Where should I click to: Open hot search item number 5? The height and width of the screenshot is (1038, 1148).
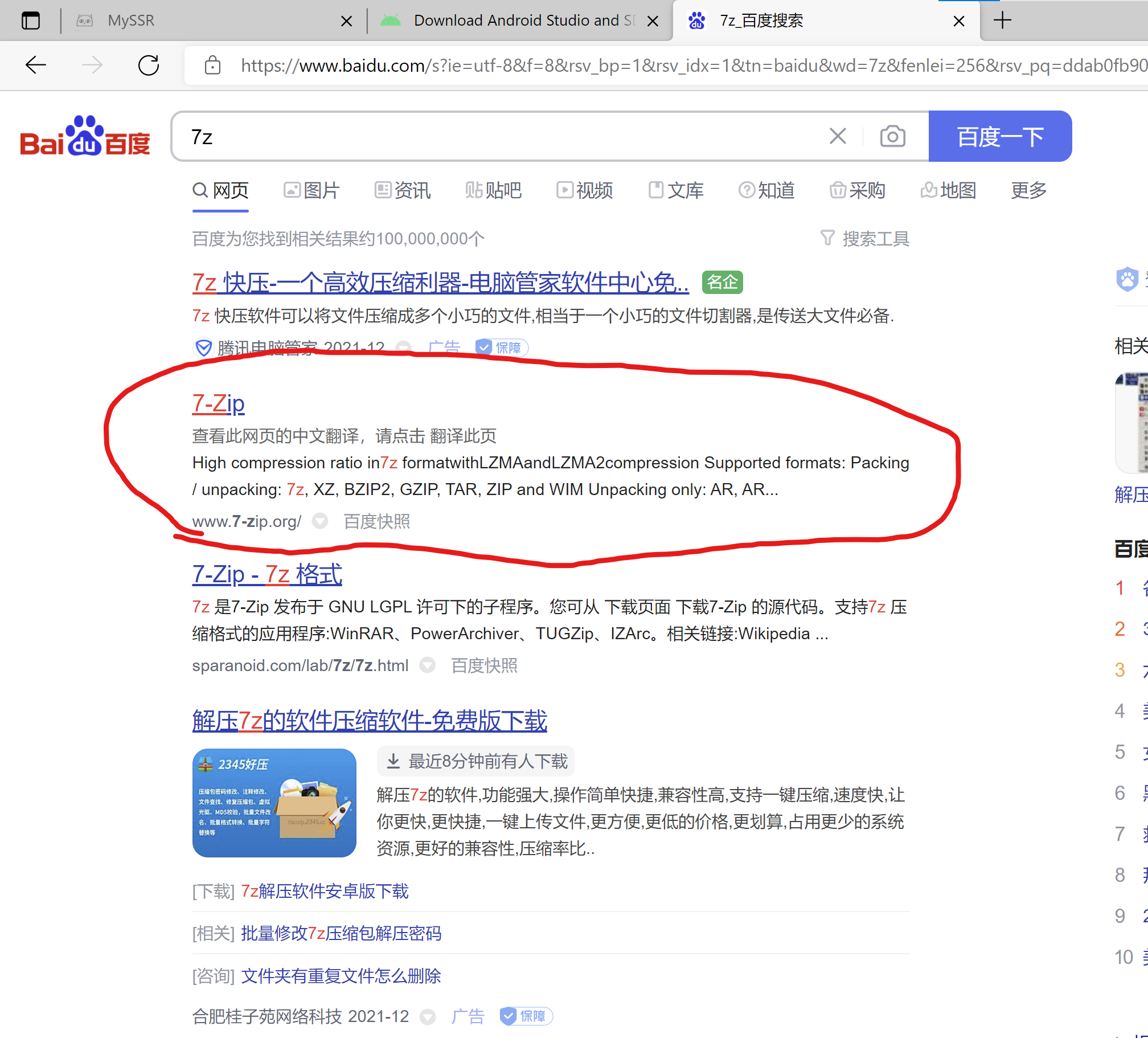1131,752
